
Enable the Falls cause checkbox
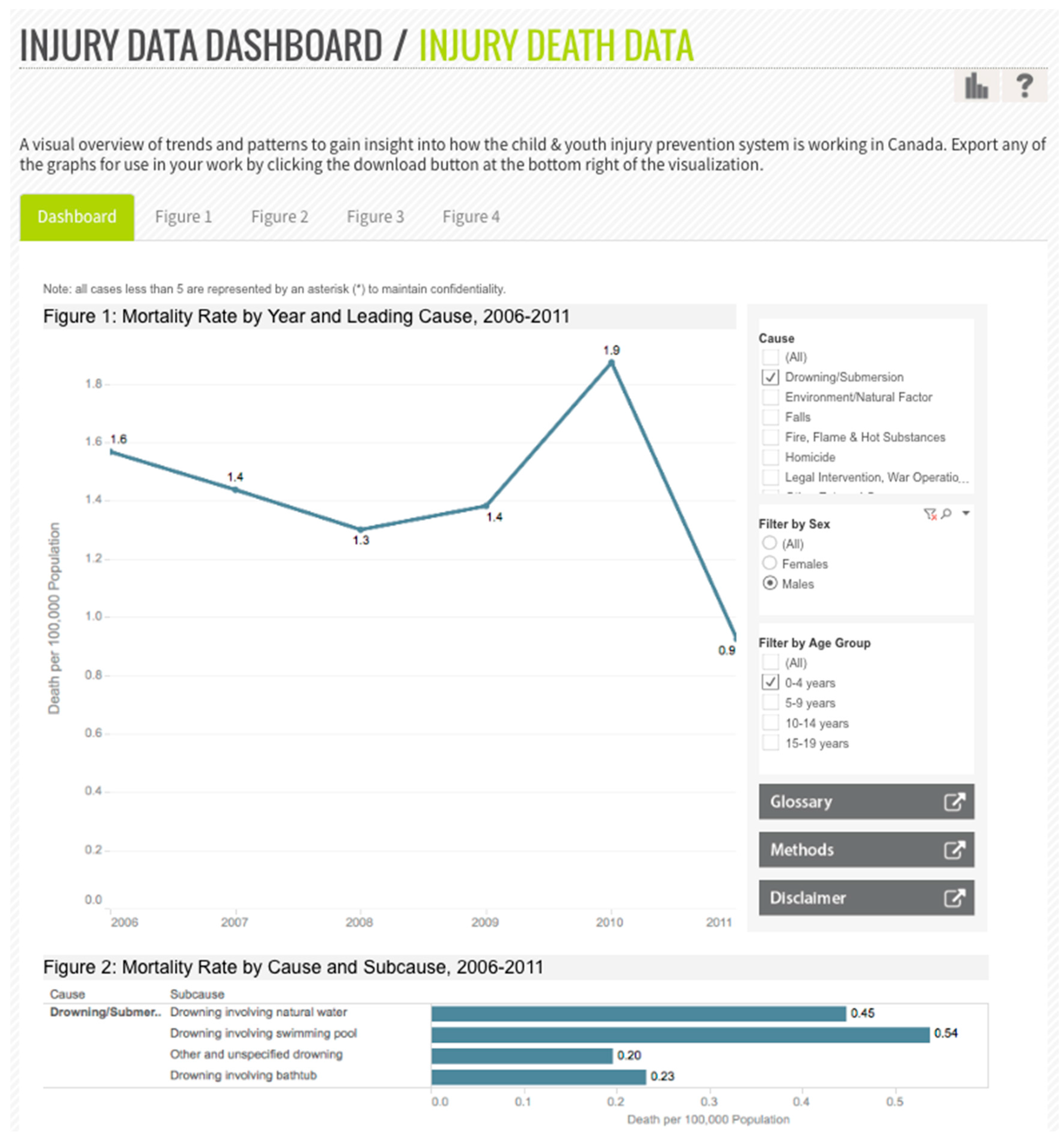[770, 417]
